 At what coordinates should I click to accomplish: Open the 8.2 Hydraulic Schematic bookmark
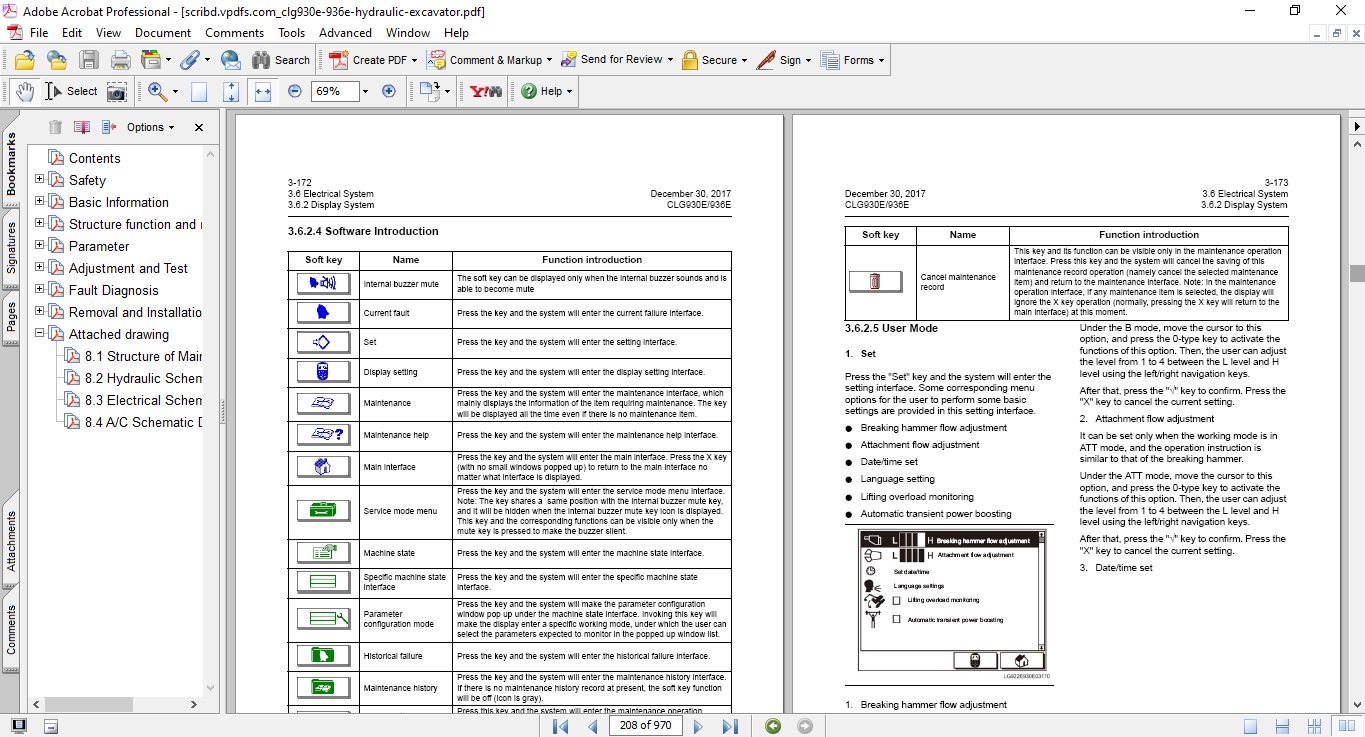(143, 378)
